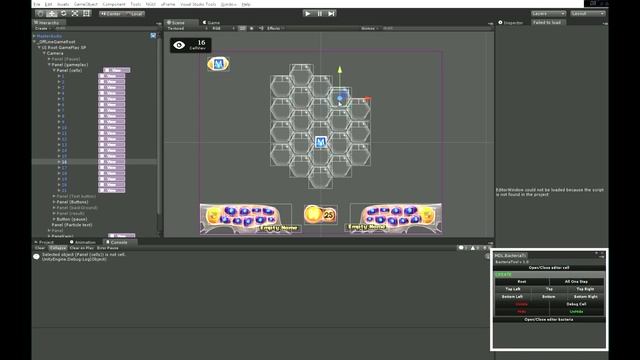The width and height of the screenshot is (640, 360).
Task: Select the M icon on the central hex cell
Action: pyautogui.click(x=321, y=142)
